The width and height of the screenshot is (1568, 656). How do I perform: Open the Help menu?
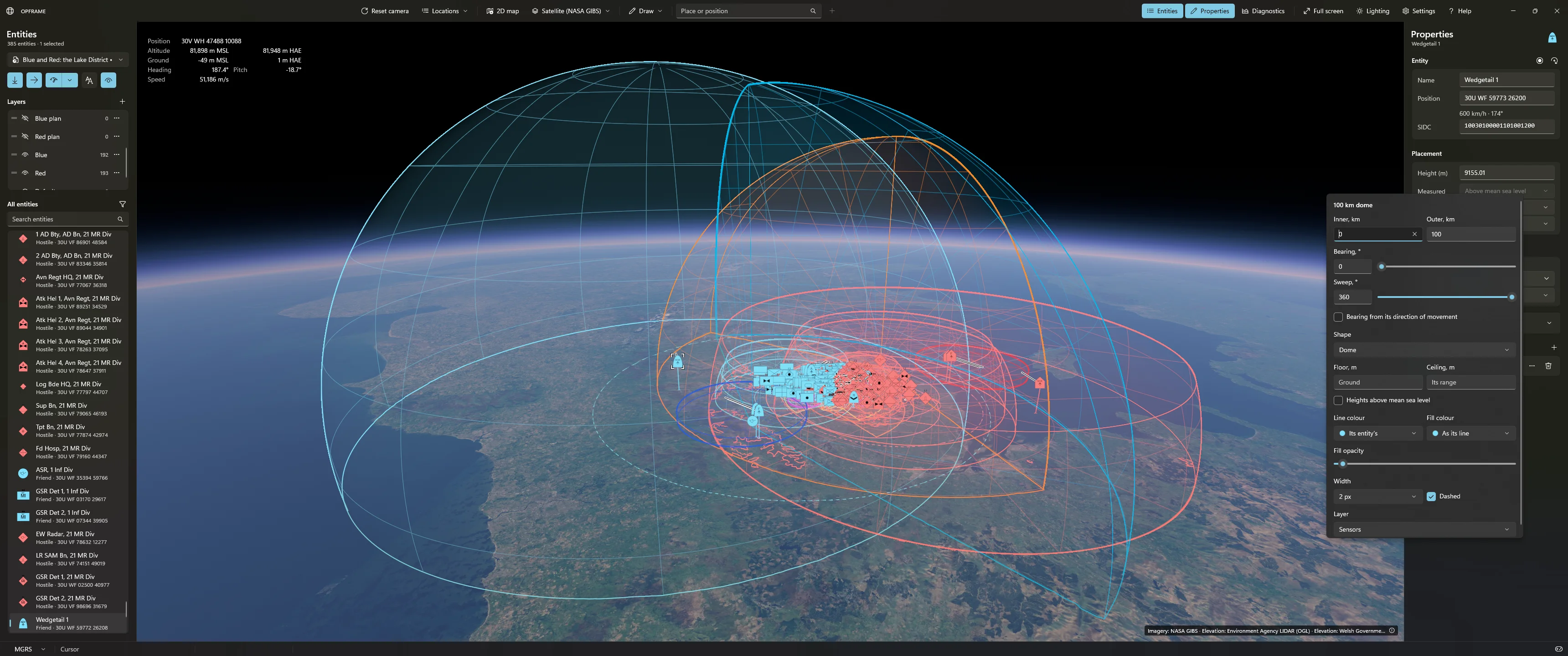coord(1460,11)
